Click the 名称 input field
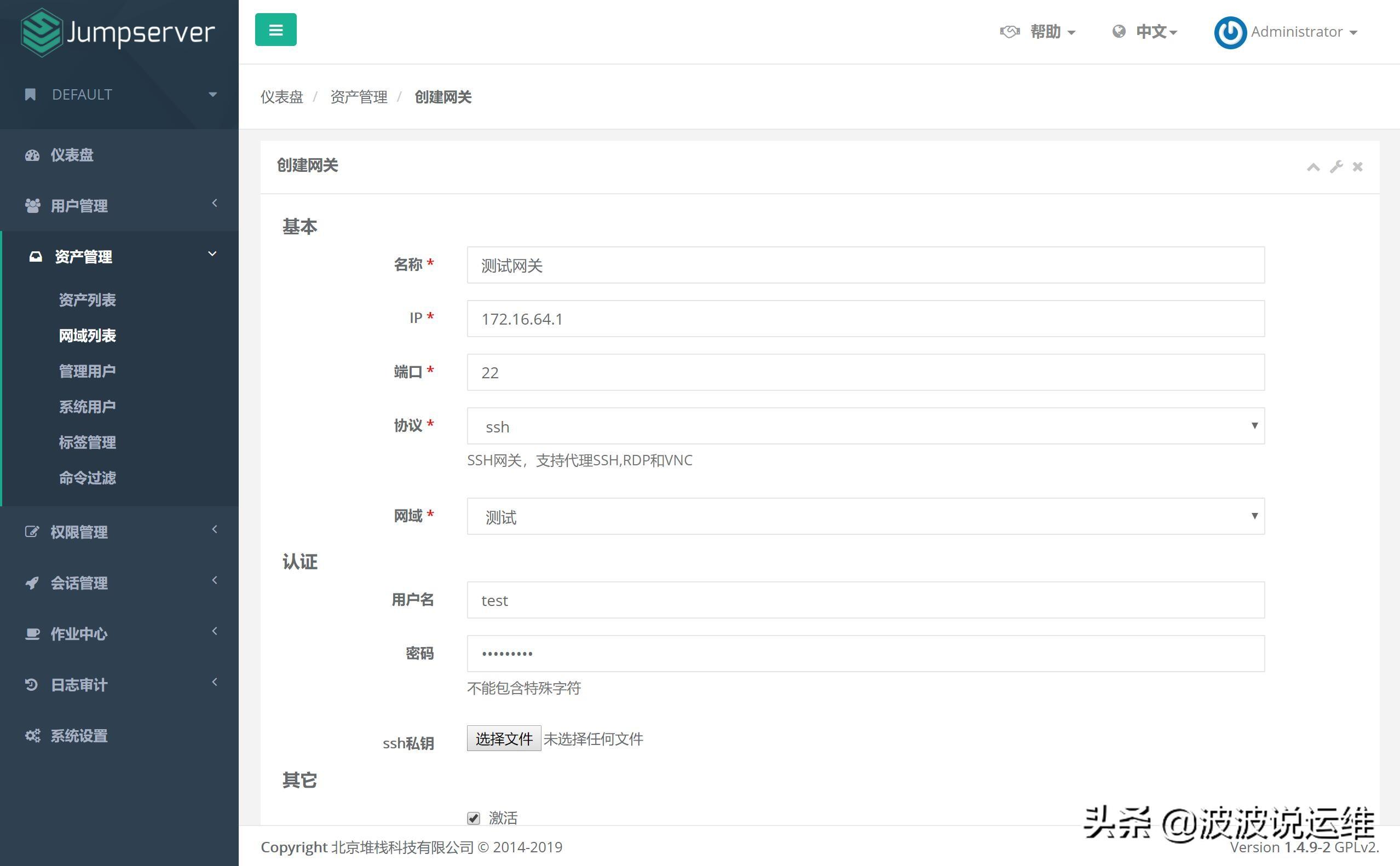The image size is (1400, 866). (866, 264)
